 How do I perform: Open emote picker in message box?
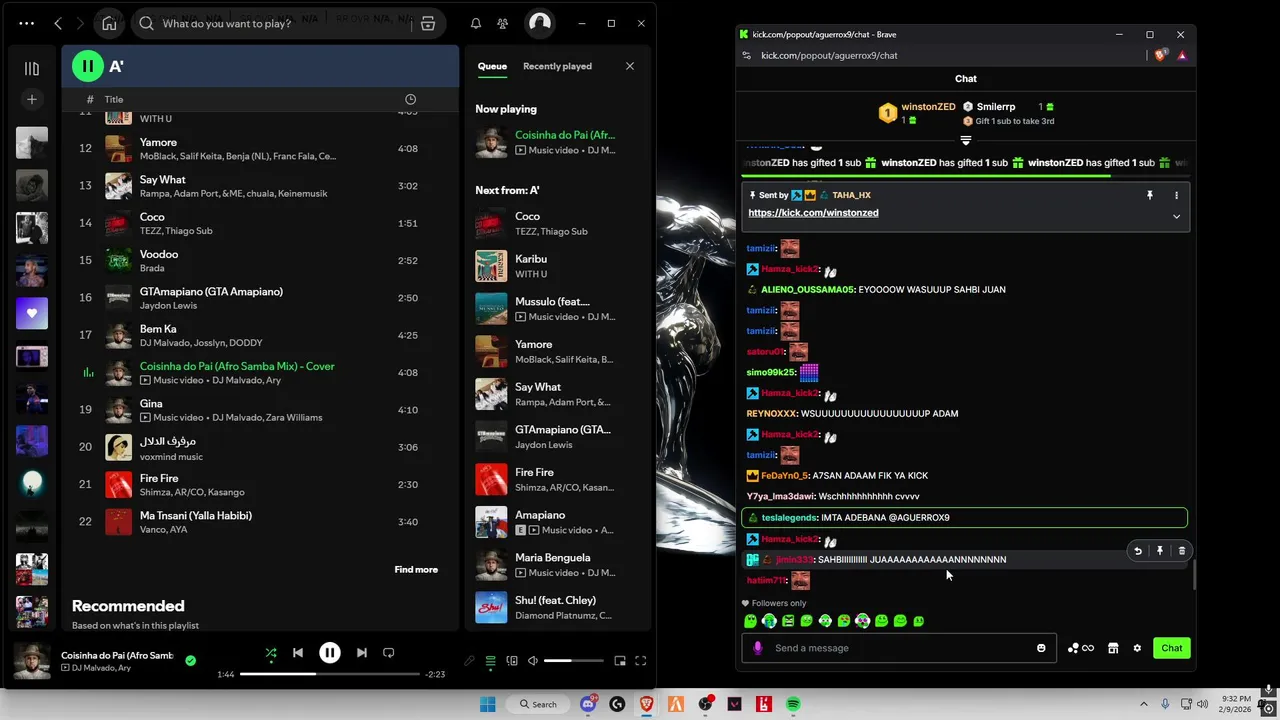pos(1041,648)
